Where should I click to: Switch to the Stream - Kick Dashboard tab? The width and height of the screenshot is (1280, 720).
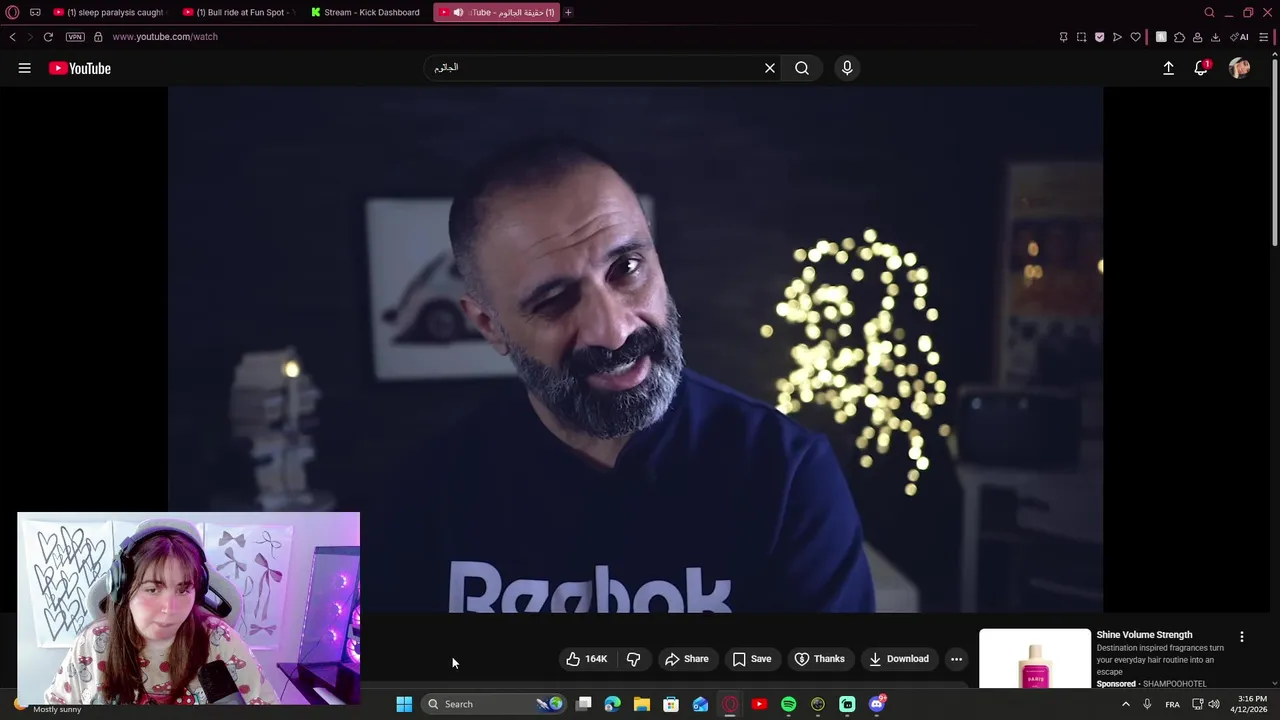point(366,12)
